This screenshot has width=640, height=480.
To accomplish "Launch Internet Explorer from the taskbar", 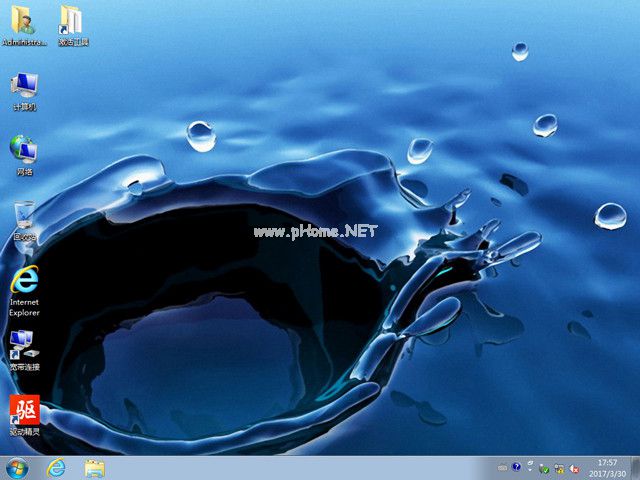I will [56, 468].
